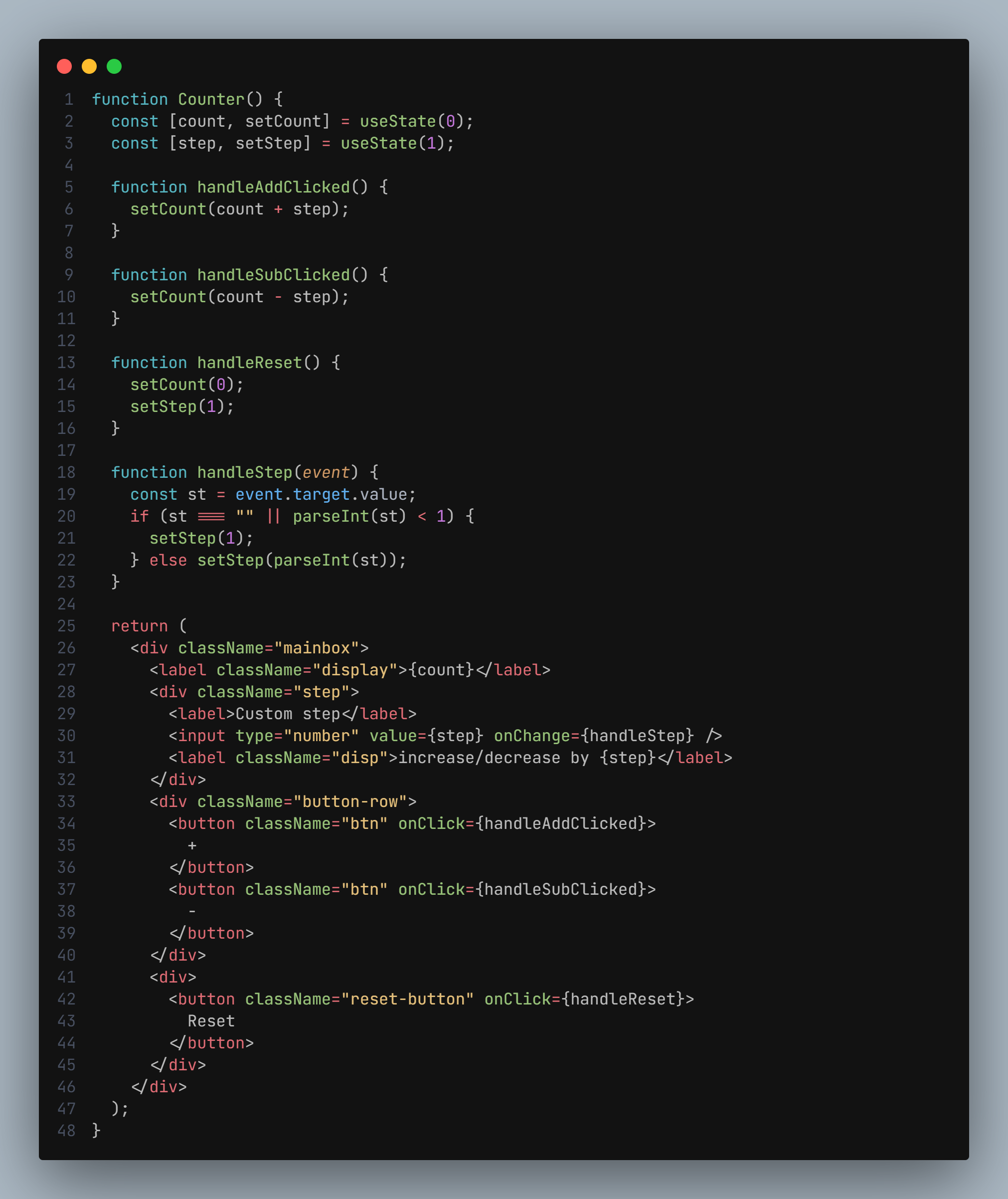This screenshot has width=1008, height=1199.
Task: Click the italic event parameter
Action: click(x=326, y=472)
